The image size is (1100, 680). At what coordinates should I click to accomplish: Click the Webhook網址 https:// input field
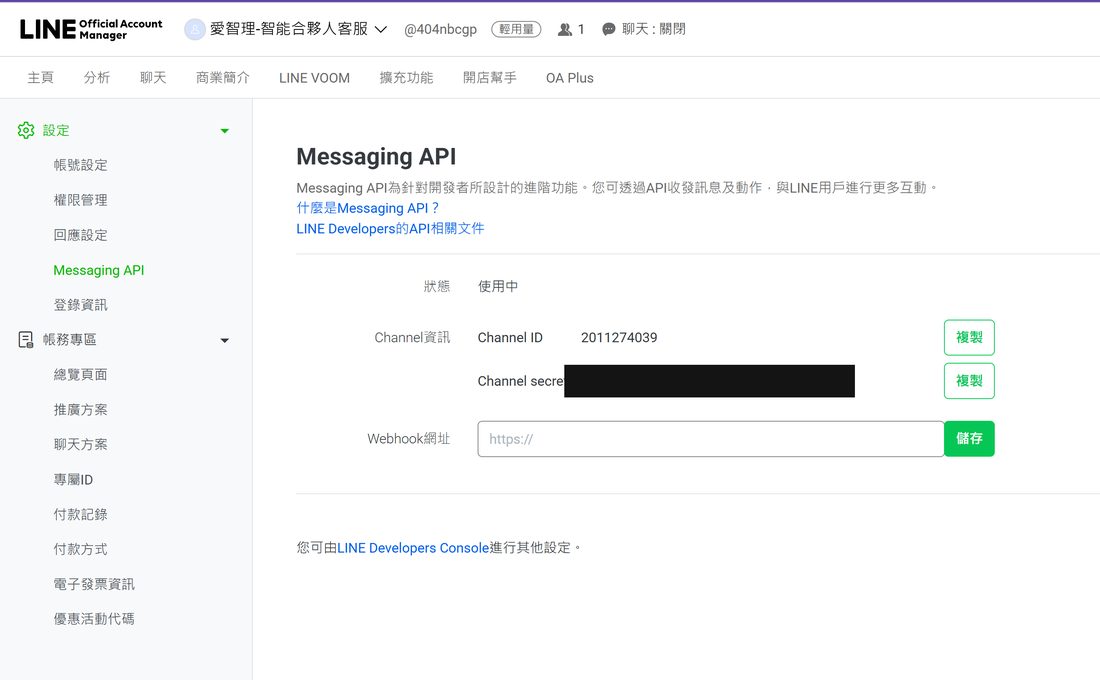pos(711,439)
